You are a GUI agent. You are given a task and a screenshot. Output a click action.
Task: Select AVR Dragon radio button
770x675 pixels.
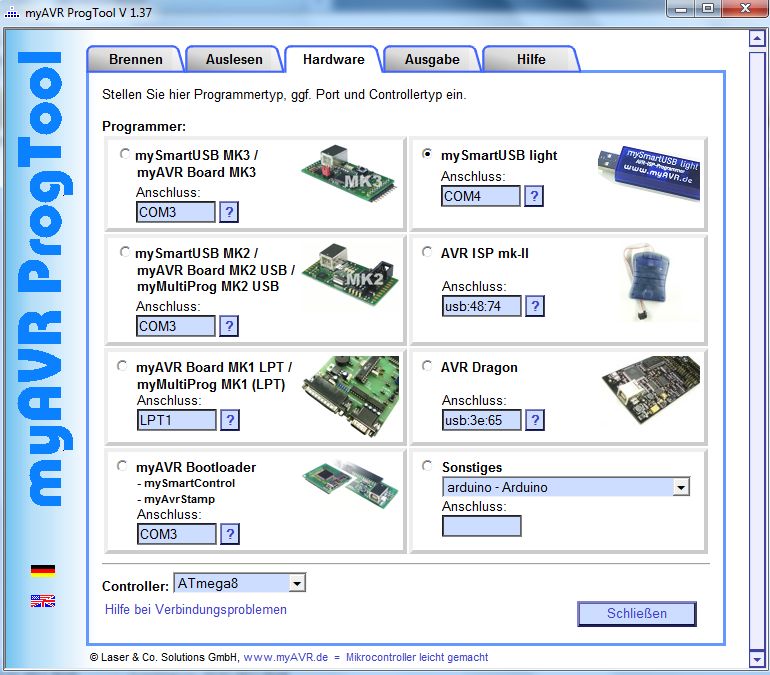coord(427,366)
